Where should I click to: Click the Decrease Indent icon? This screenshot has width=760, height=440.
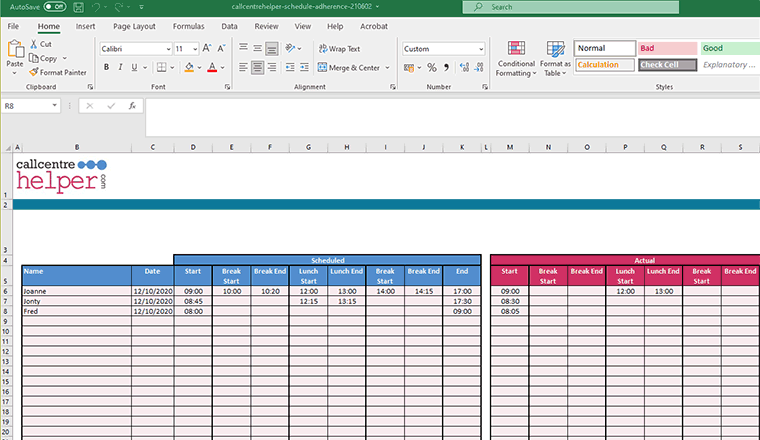290,67
